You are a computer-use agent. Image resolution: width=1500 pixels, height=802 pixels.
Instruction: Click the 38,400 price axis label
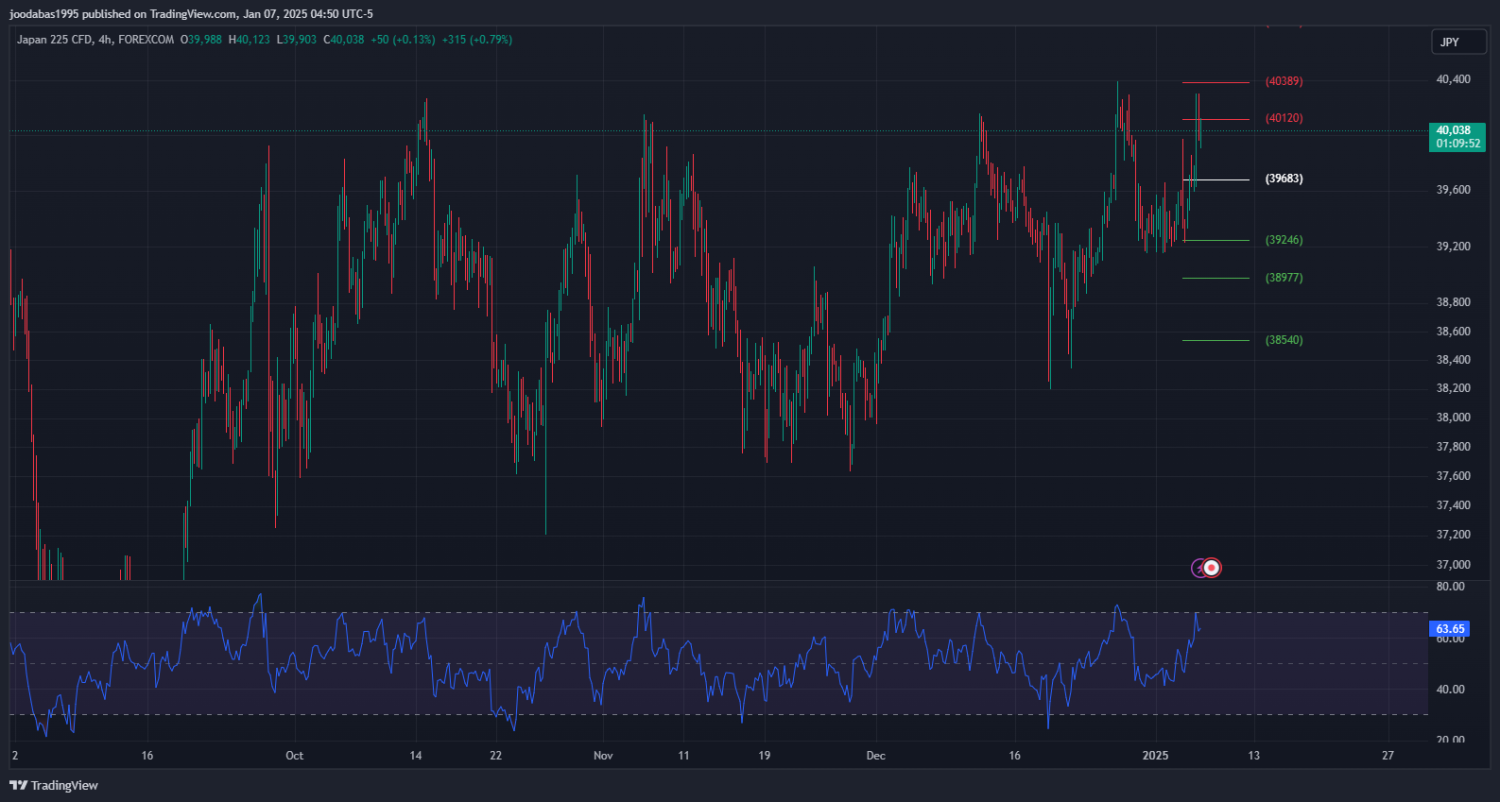click(1453, 360)
